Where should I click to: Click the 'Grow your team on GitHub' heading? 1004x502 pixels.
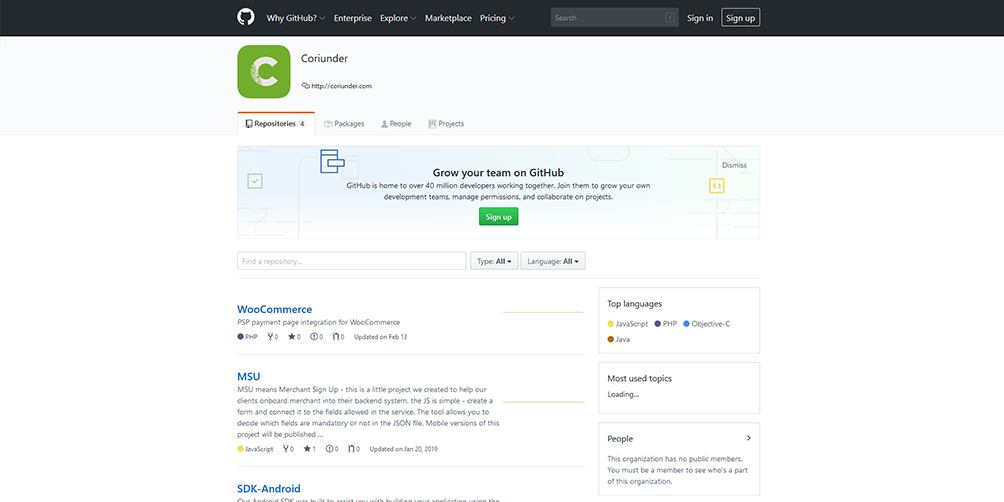498,172
